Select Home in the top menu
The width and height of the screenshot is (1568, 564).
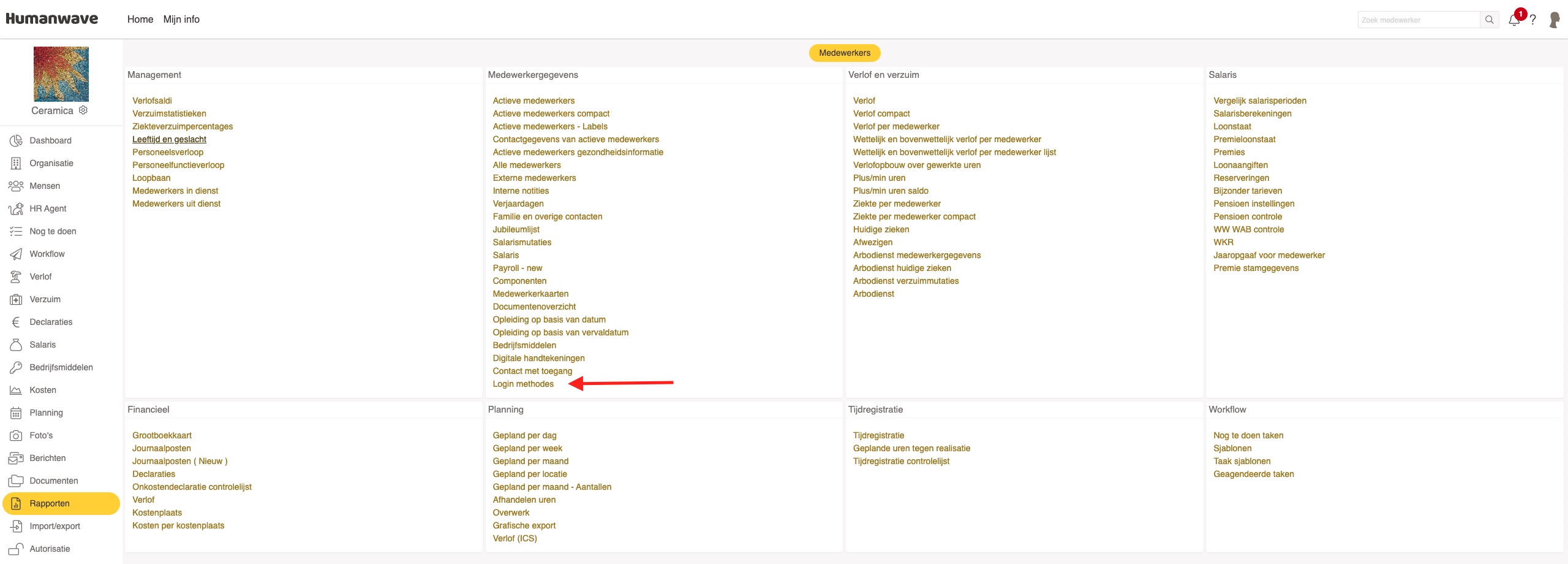pyautogui.click(x=140, y=19)
